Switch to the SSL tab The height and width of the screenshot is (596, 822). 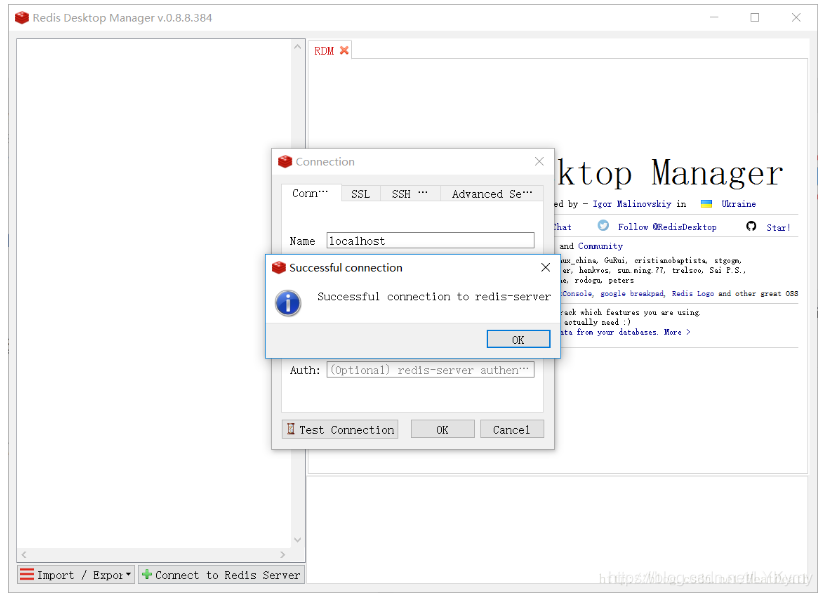click(360, 193)
